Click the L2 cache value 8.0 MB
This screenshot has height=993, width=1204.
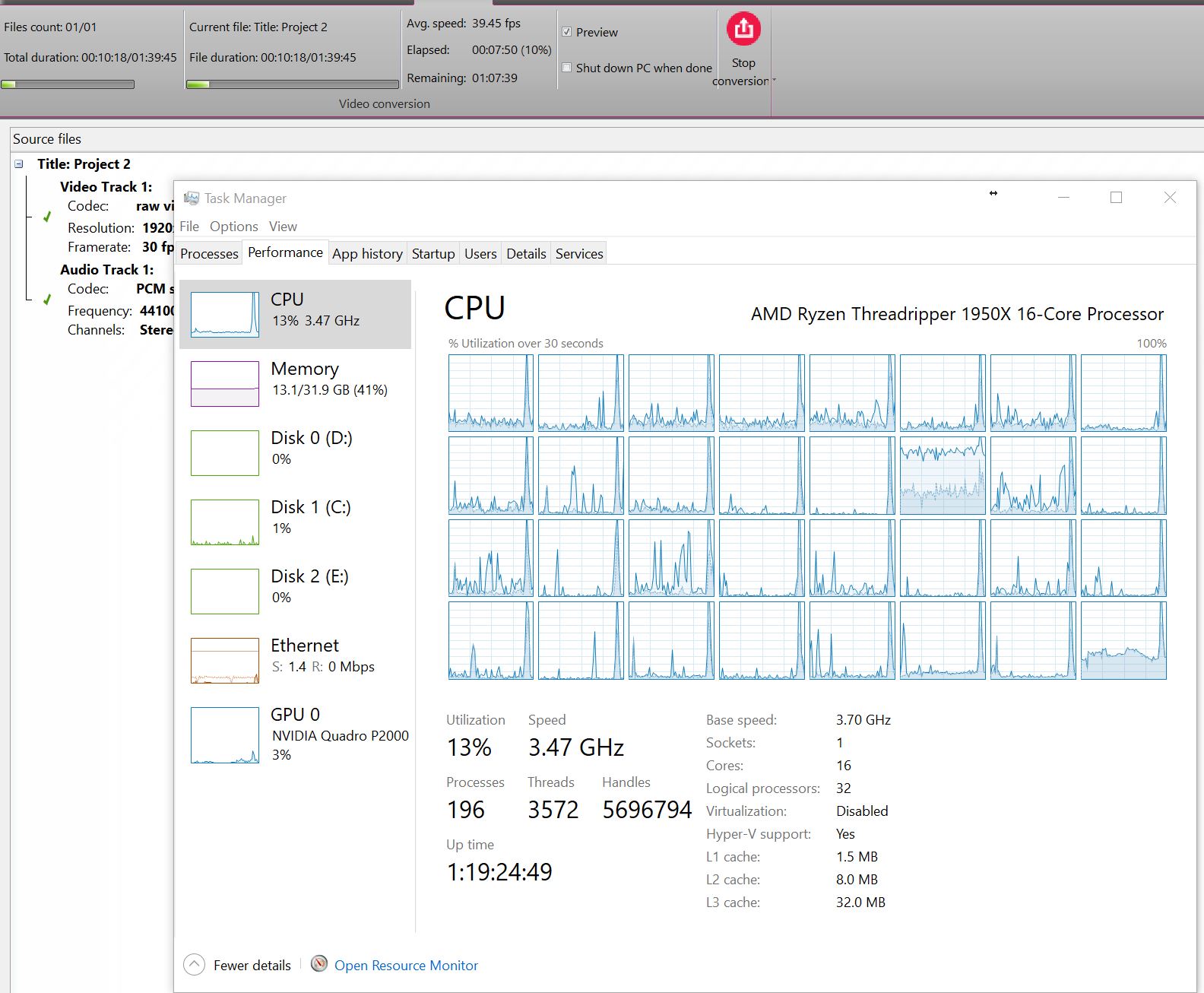[857, 880]
